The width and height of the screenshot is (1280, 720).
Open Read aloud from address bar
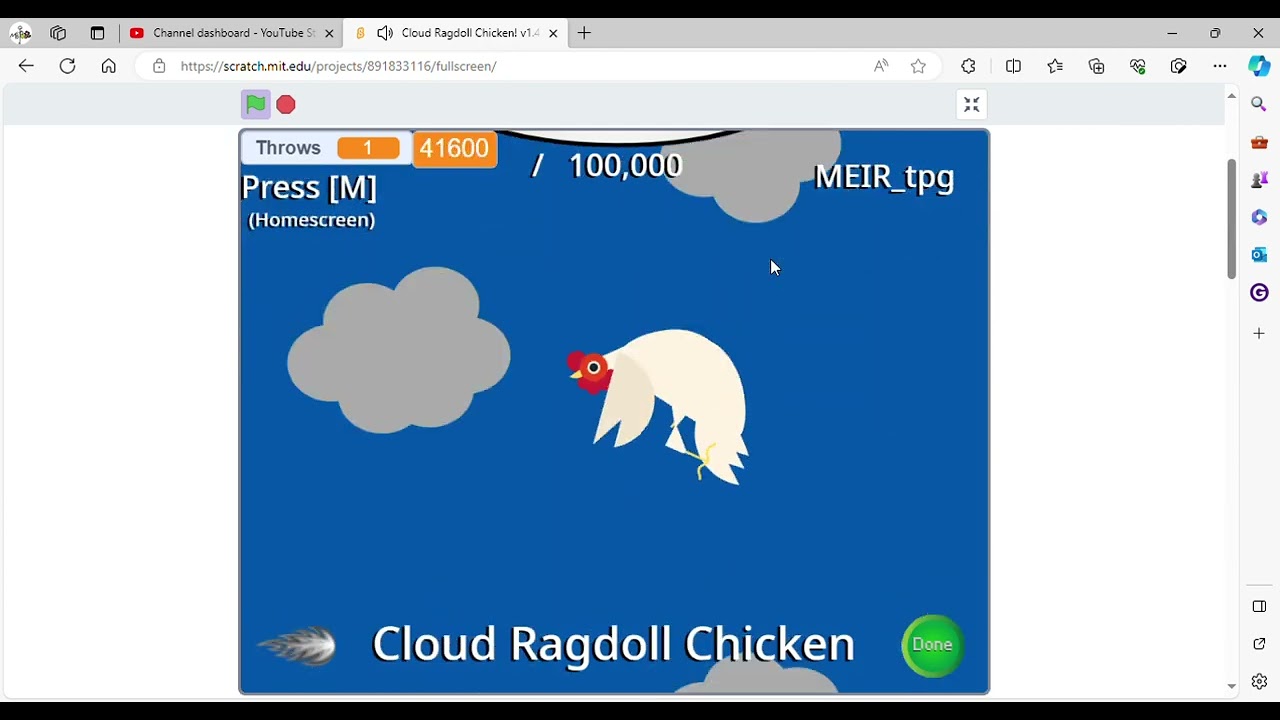tap(881, 66)
